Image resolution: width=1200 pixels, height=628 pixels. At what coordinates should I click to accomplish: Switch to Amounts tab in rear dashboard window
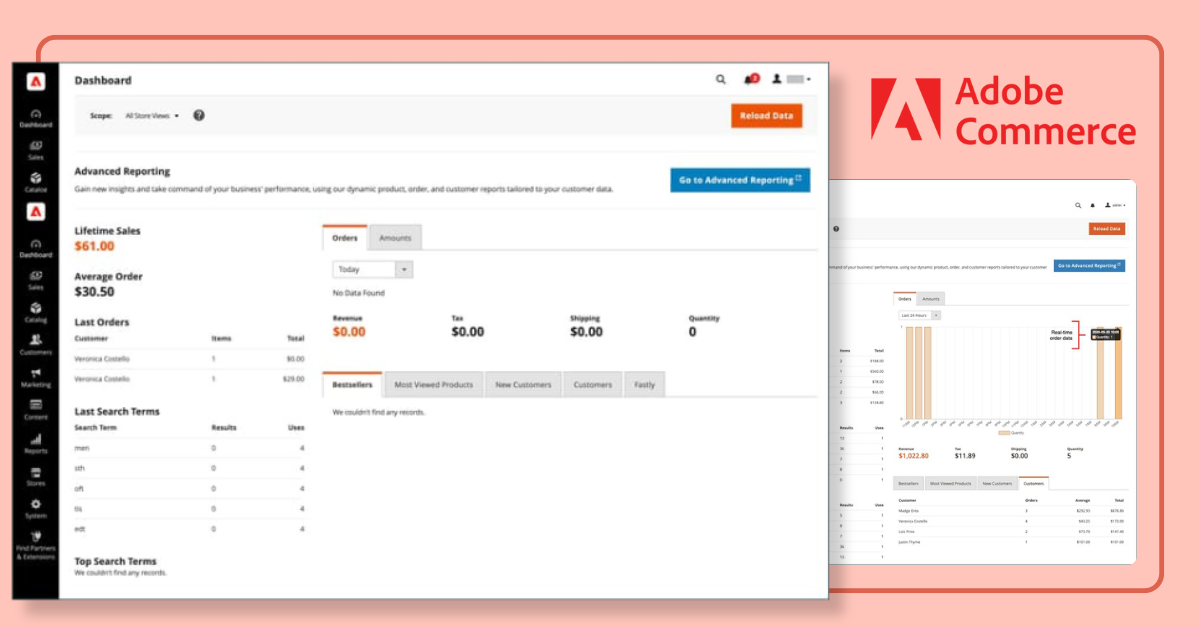(930, 298)
